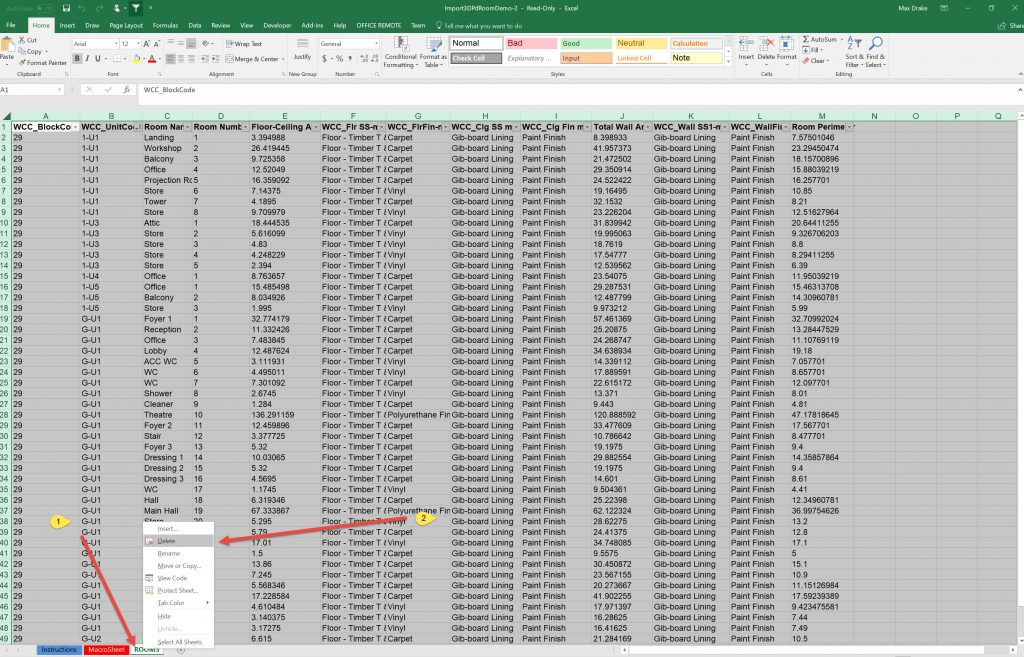The width and height of the screenshot is (1024, 657).
Task: Click the Format Painter brush icon
Action: (x=23, y=62)
